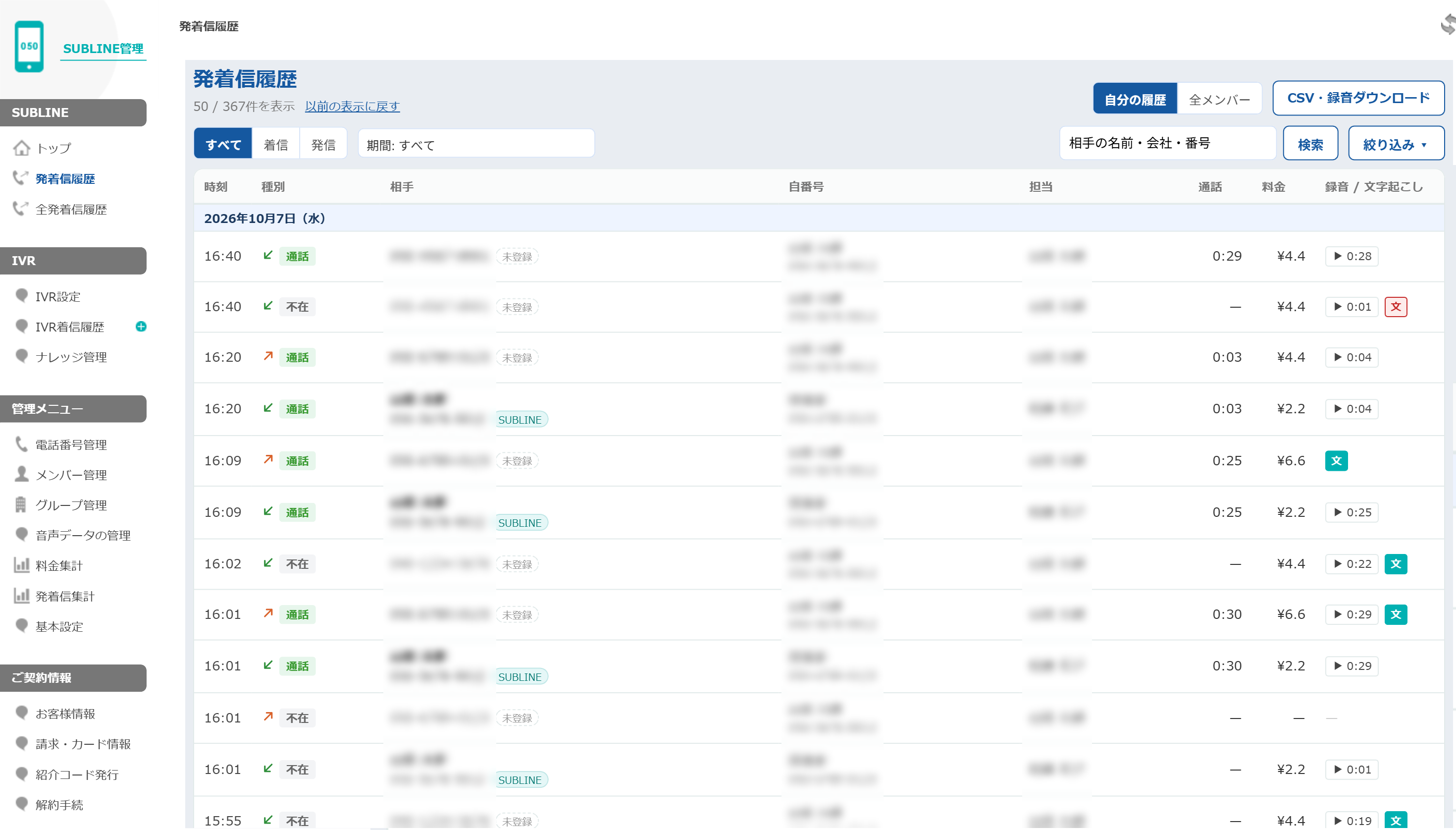Play the 0:01 recording of 16:01 ¥2.2 call

tap(1352, 770)
